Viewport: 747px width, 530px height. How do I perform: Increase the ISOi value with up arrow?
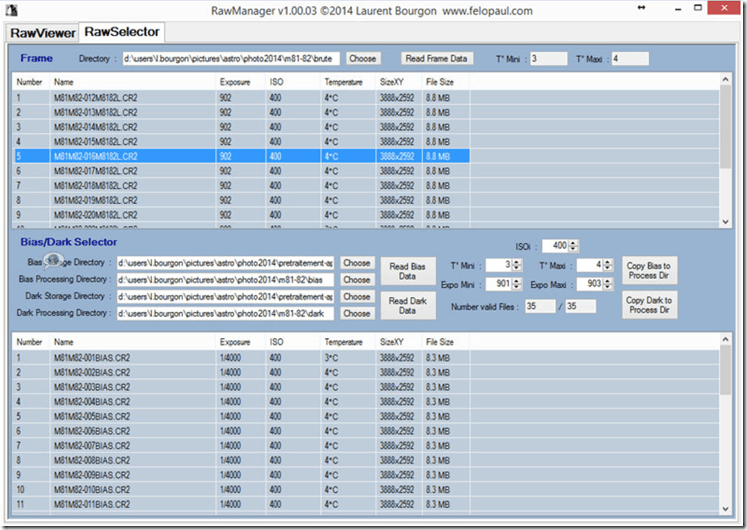point(574,243)
